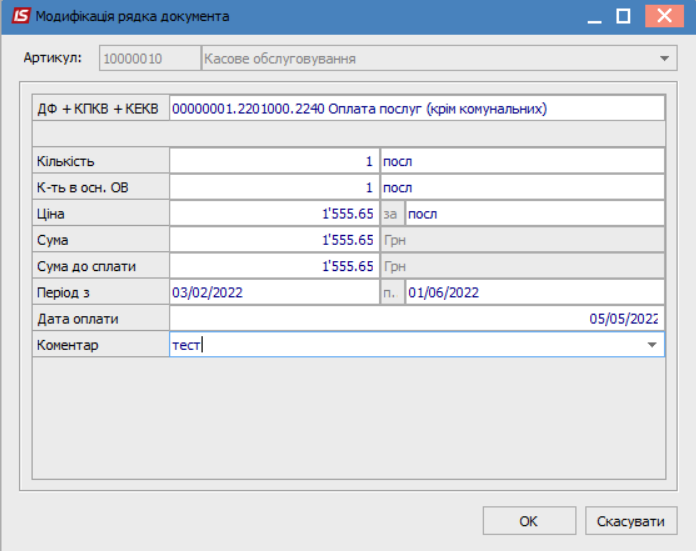
Task: Open the Артикул dropdown arrow
Action: pyautogui.click(x=664, y=58)
